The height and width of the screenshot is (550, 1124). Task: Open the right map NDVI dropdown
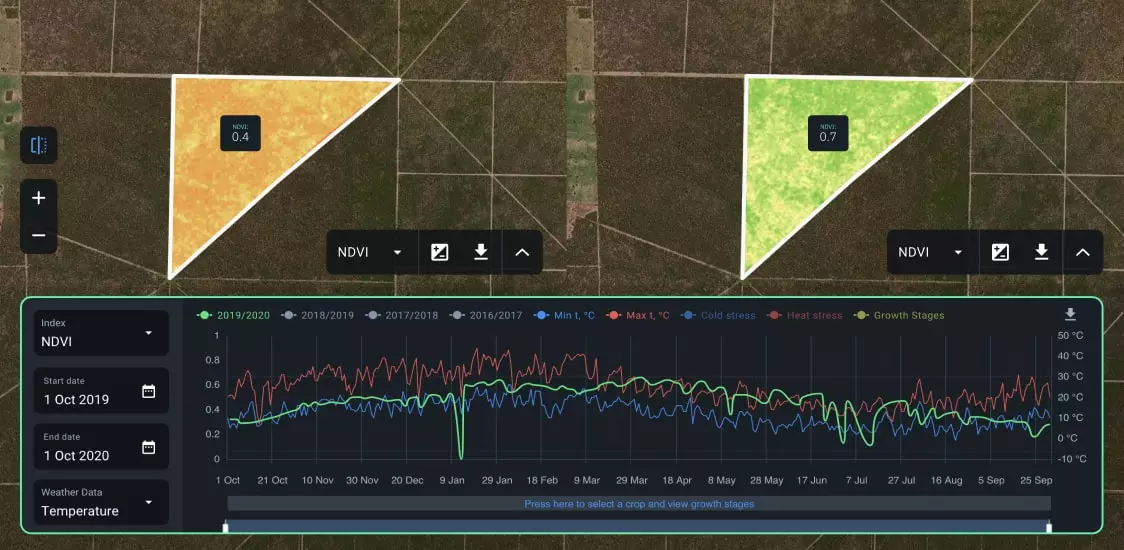coord(929,252)
